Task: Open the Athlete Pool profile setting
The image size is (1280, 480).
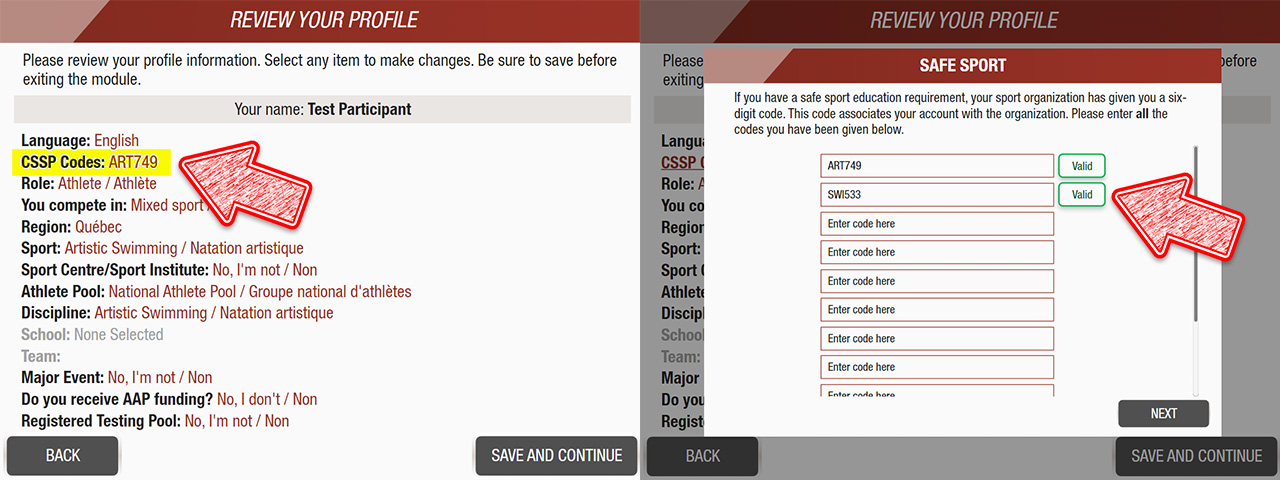Action: 216,292
